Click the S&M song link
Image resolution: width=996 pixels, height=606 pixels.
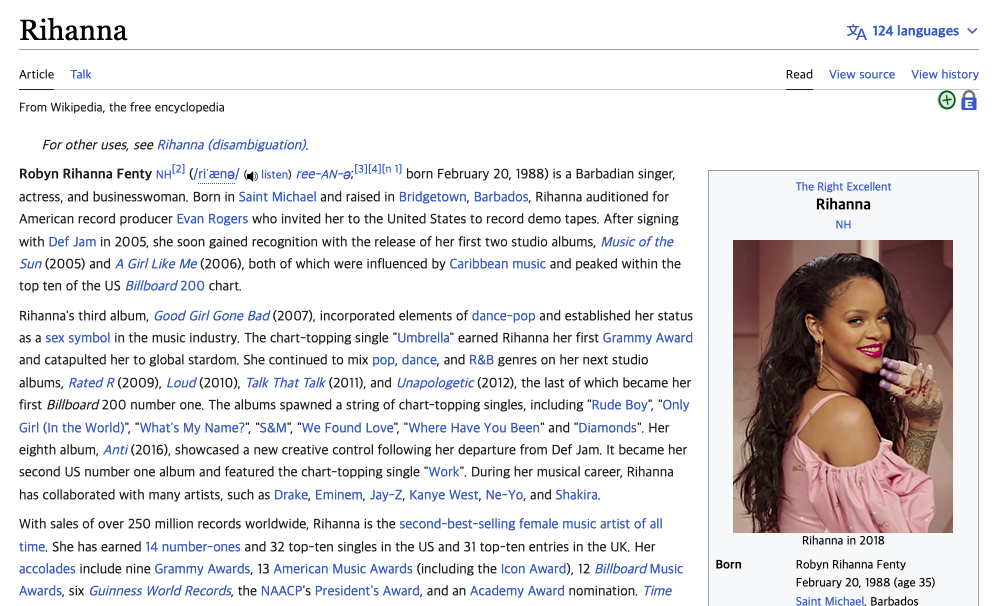[x=273, y=428]
